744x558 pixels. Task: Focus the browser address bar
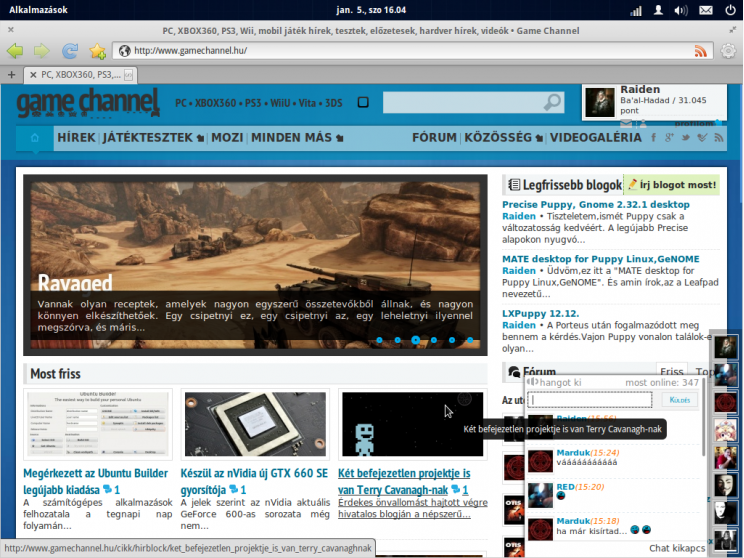click(413, 51)
